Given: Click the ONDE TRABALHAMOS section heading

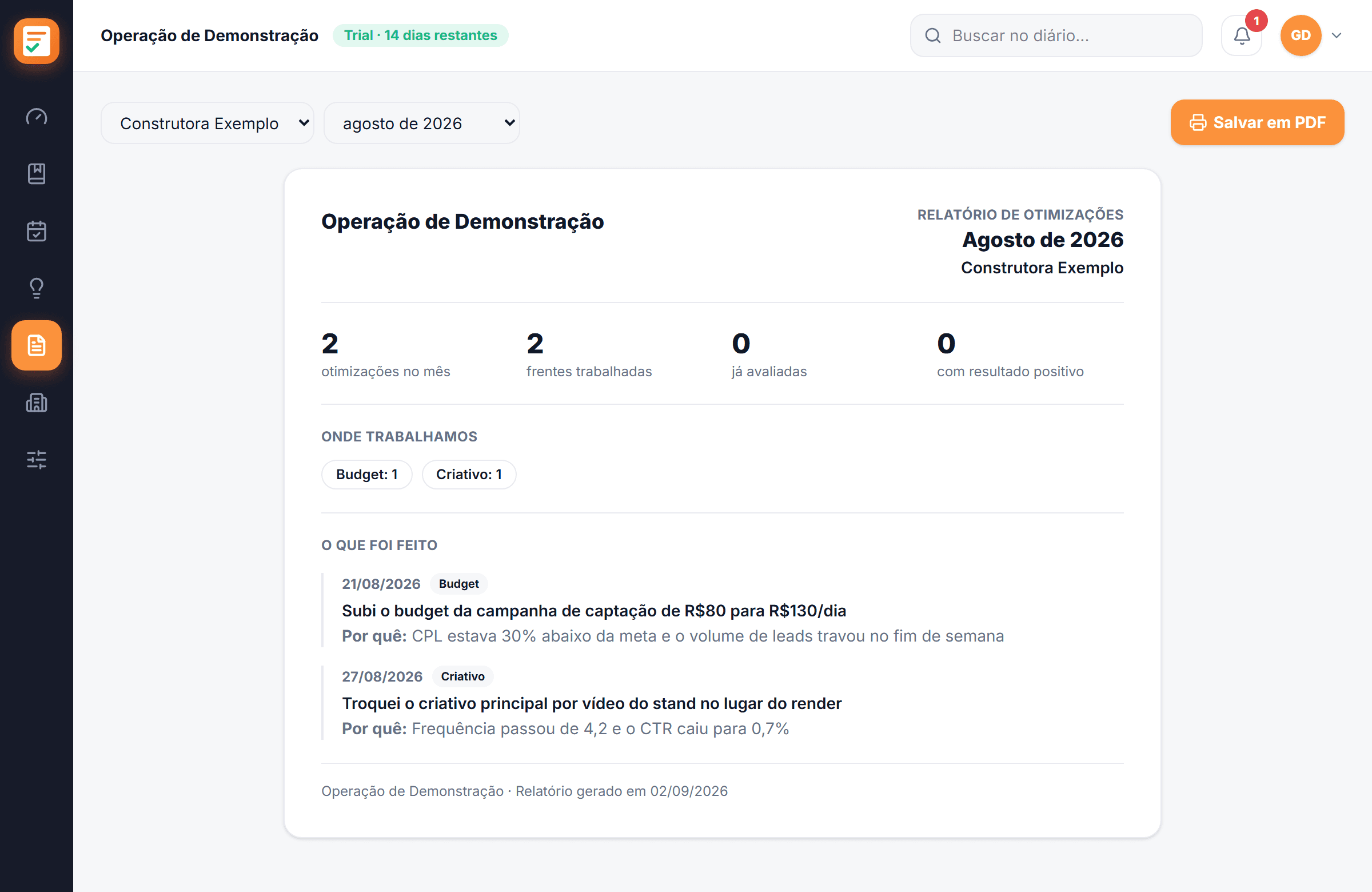Looking at the screenshot, I should coord(400,436).
